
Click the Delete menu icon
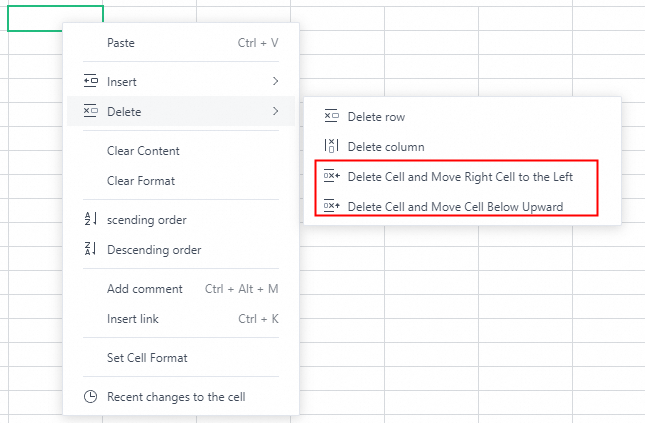coord(90,111)
